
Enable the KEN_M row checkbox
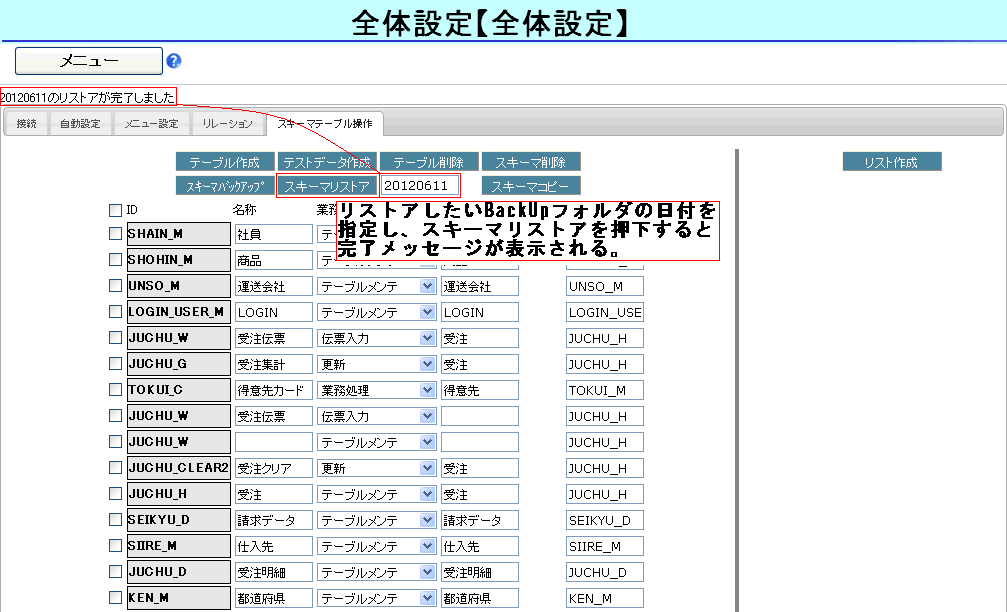116,598
